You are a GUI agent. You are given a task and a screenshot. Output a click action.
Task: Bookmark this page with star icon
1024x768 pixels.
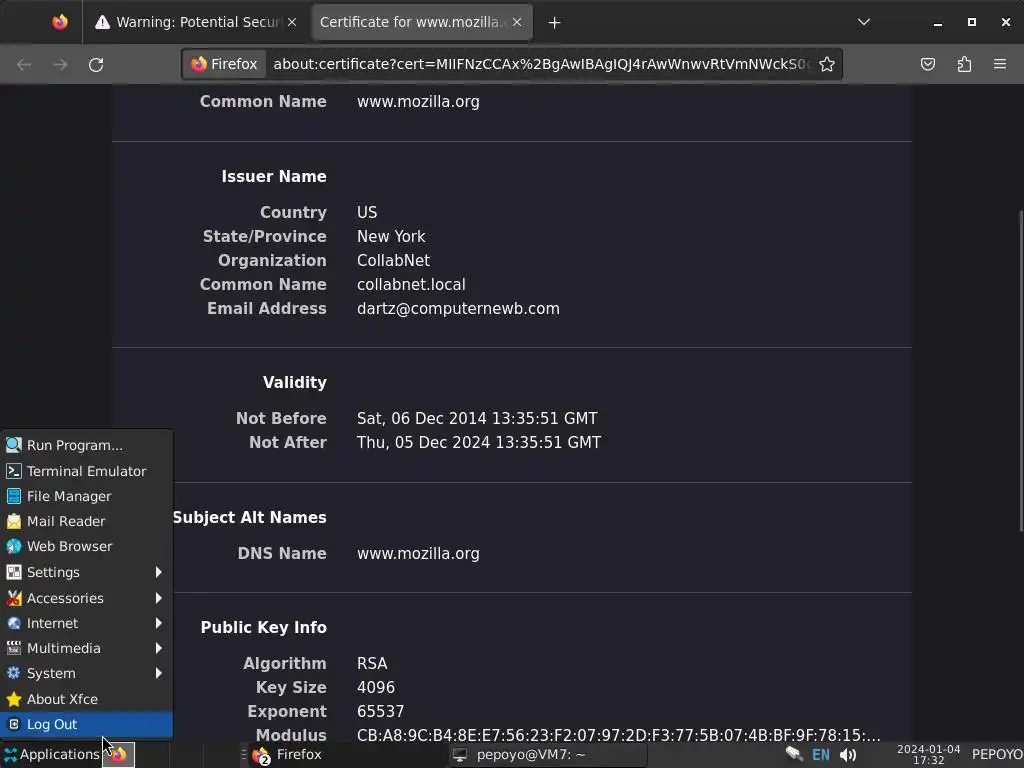[x=827, y=64]
